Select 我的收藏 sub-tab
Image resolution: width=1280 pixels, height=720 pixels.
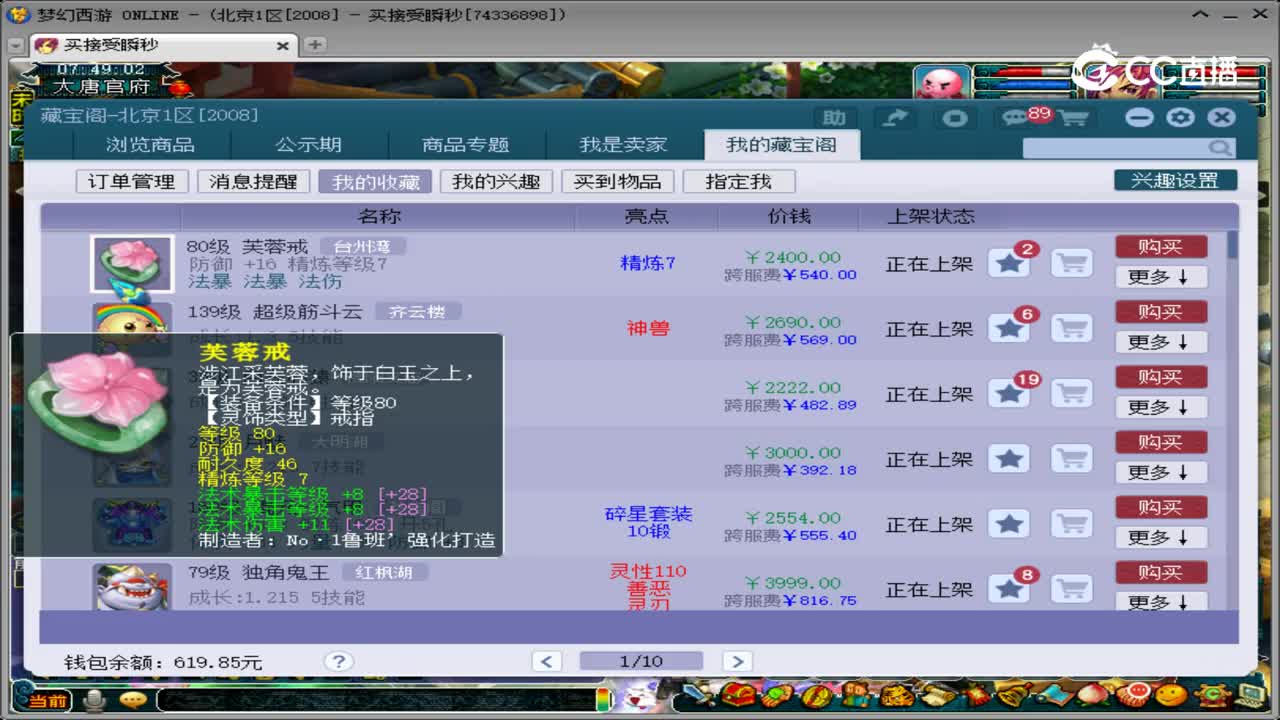coord(375,182)
